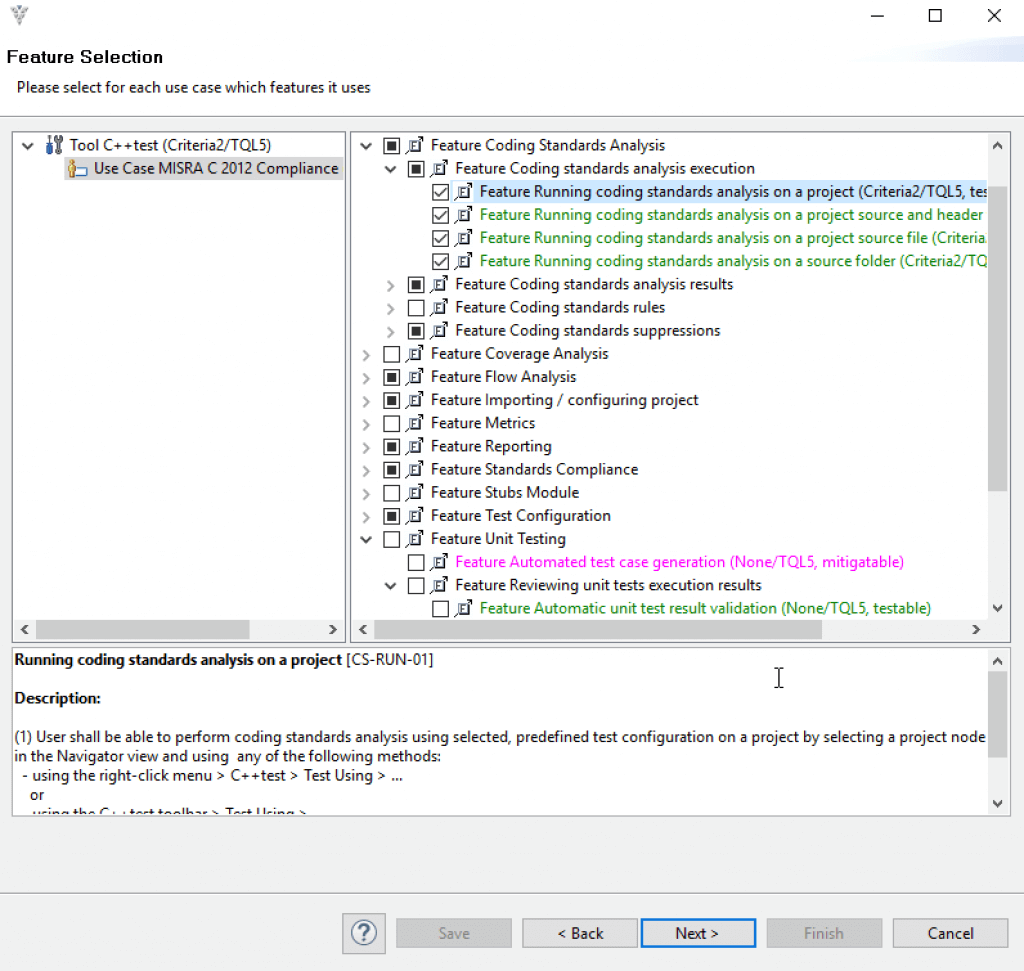This screenshot has width=1024, height=971.
Task: Click the Feature Stubs Module icon
Action: tap(415, 493)
